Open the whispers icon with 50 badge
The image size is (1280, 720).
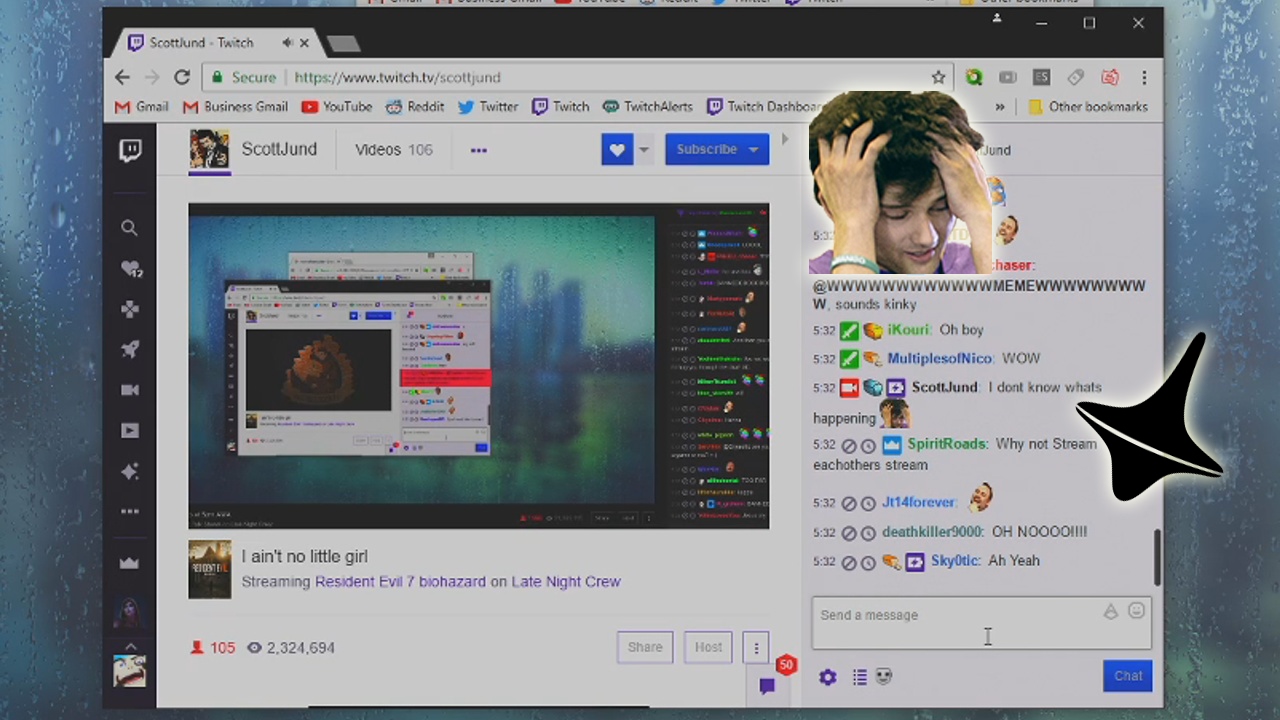[x=767, y=685]
